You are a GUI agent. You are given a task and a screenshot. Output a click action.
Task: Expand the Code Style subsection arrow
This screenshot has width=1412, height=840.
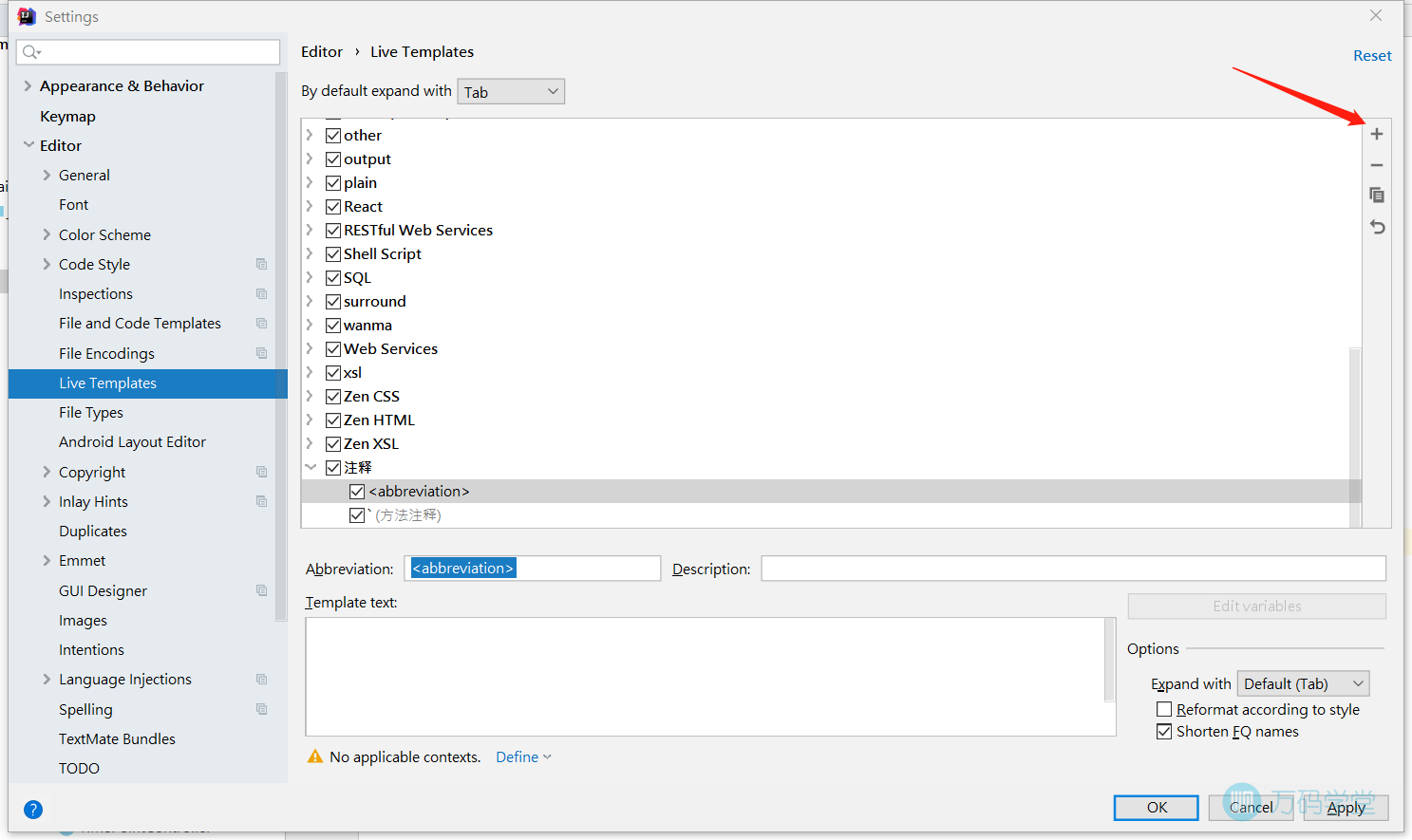(x=47, y=264)
